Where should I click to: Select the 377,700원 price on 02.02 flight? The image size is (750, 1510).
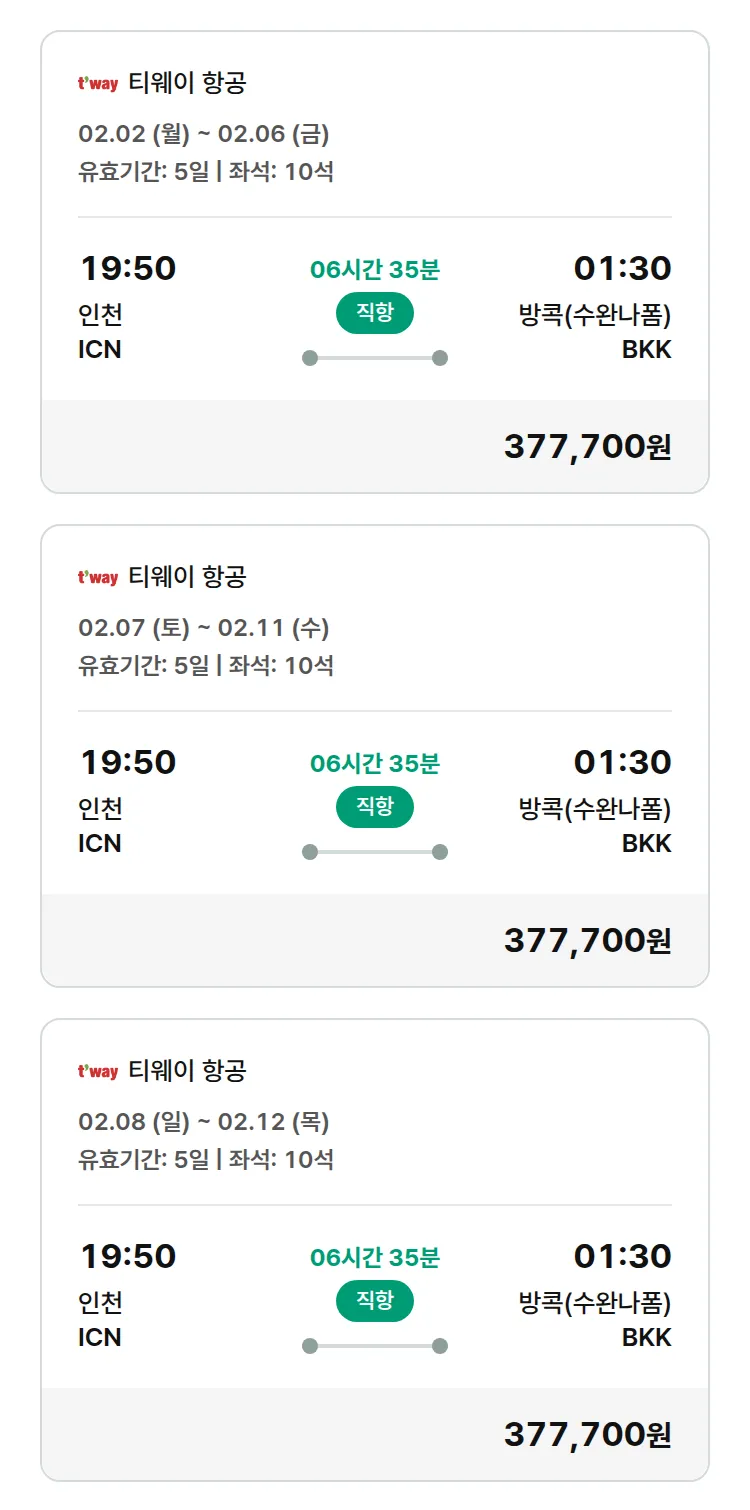pos(587,447)
